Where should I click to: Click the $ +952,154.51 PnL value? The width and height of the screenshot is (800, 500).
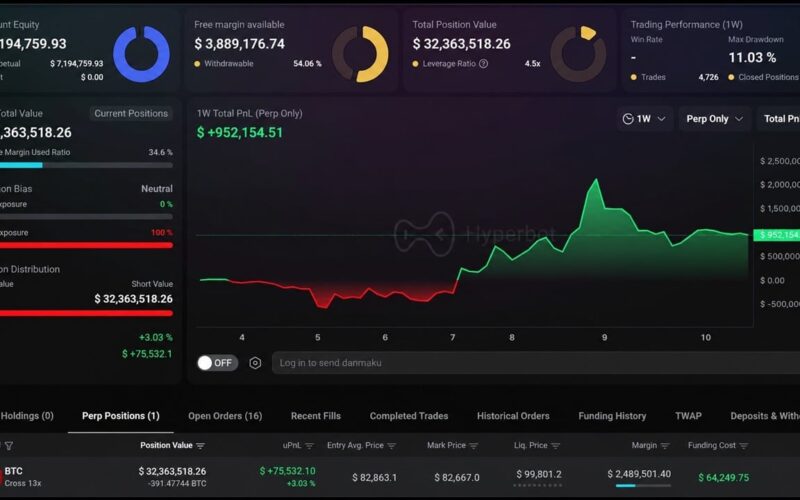tap(240, 133)
